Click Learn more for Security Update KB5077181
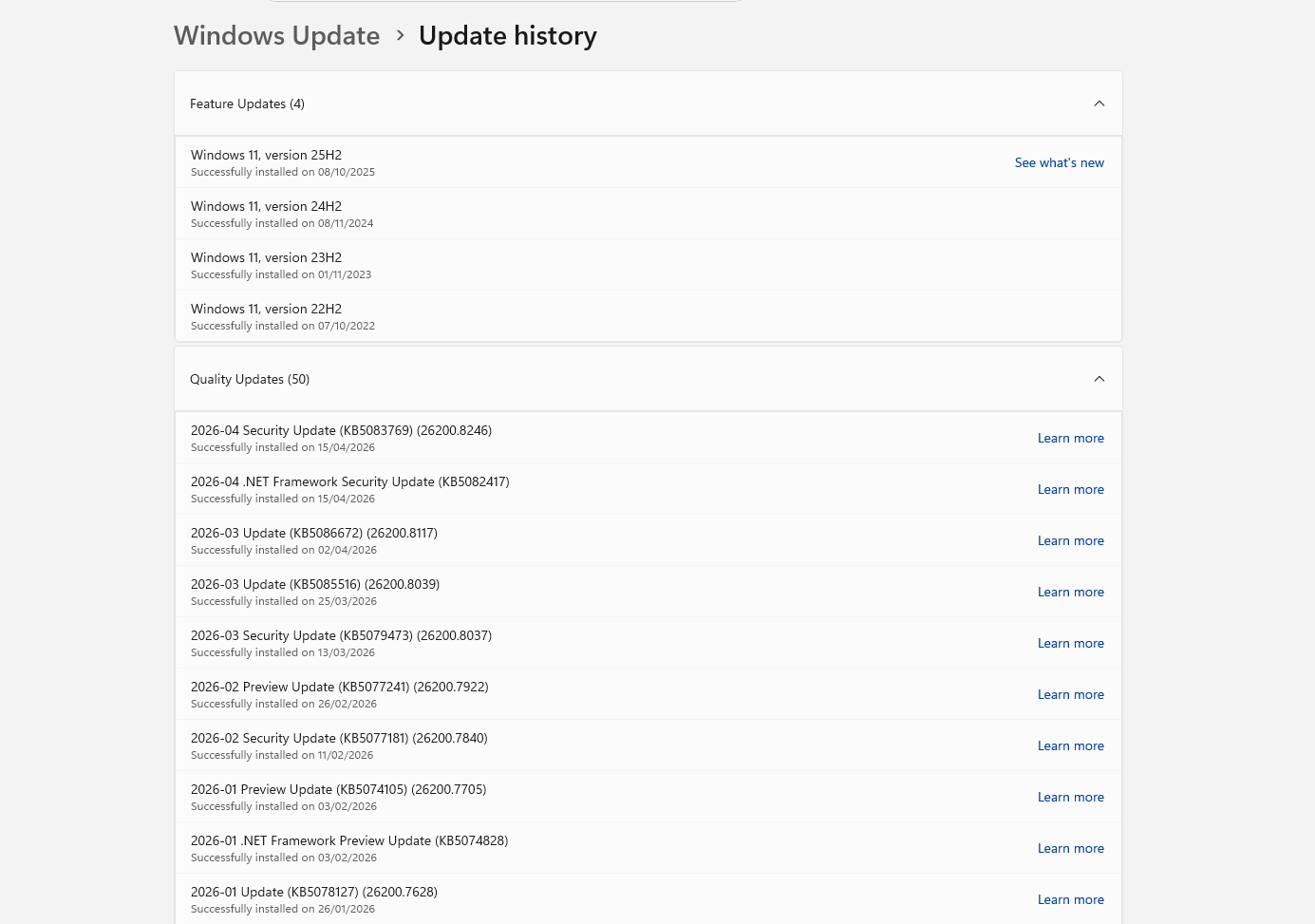The width and height of the screenshot is (1315, 924). [1070, 745]
